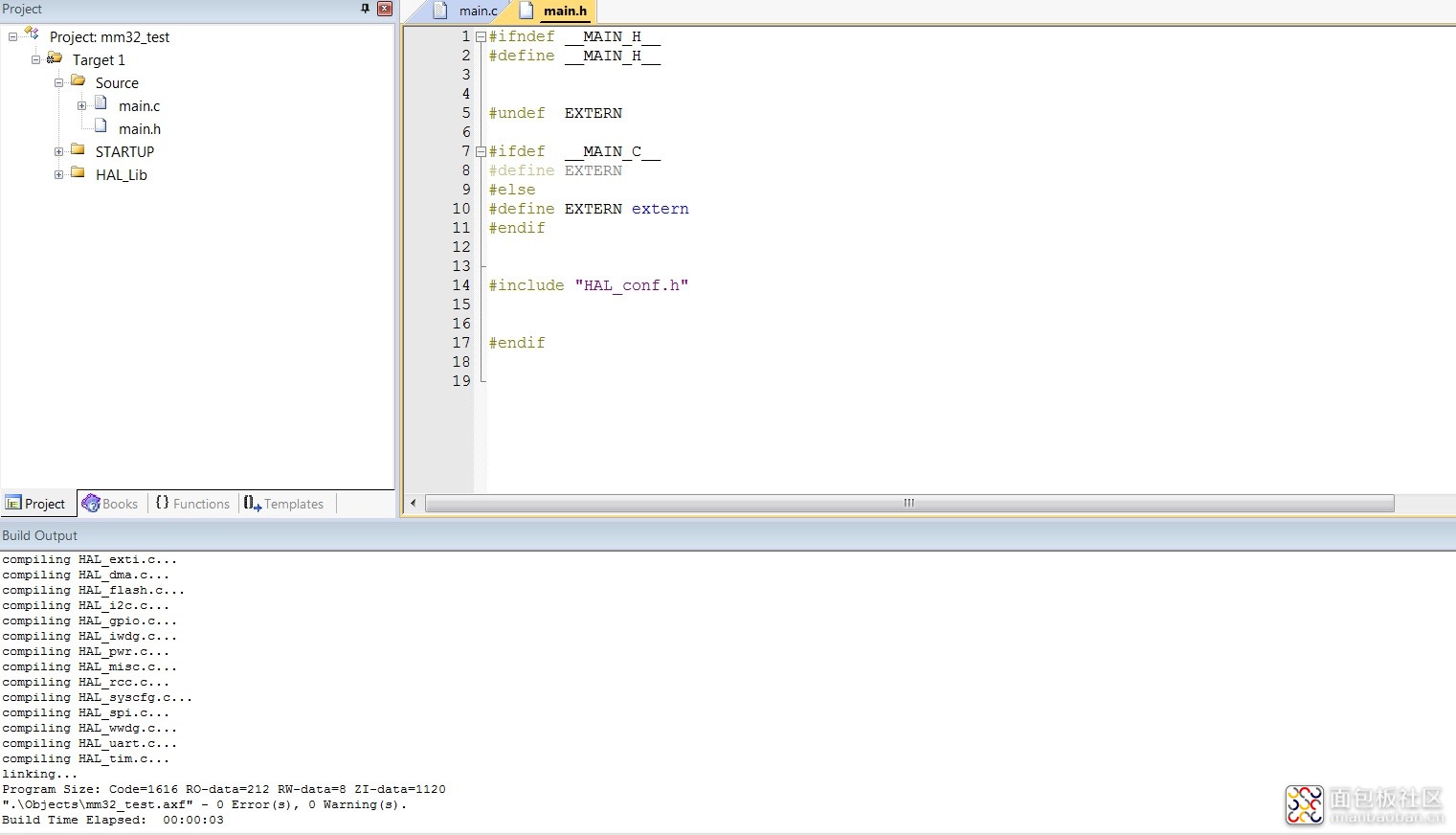Place cursor on #undef EXTERN line
The width and height of the screenshot is (1456, 835).
[555, 113]
